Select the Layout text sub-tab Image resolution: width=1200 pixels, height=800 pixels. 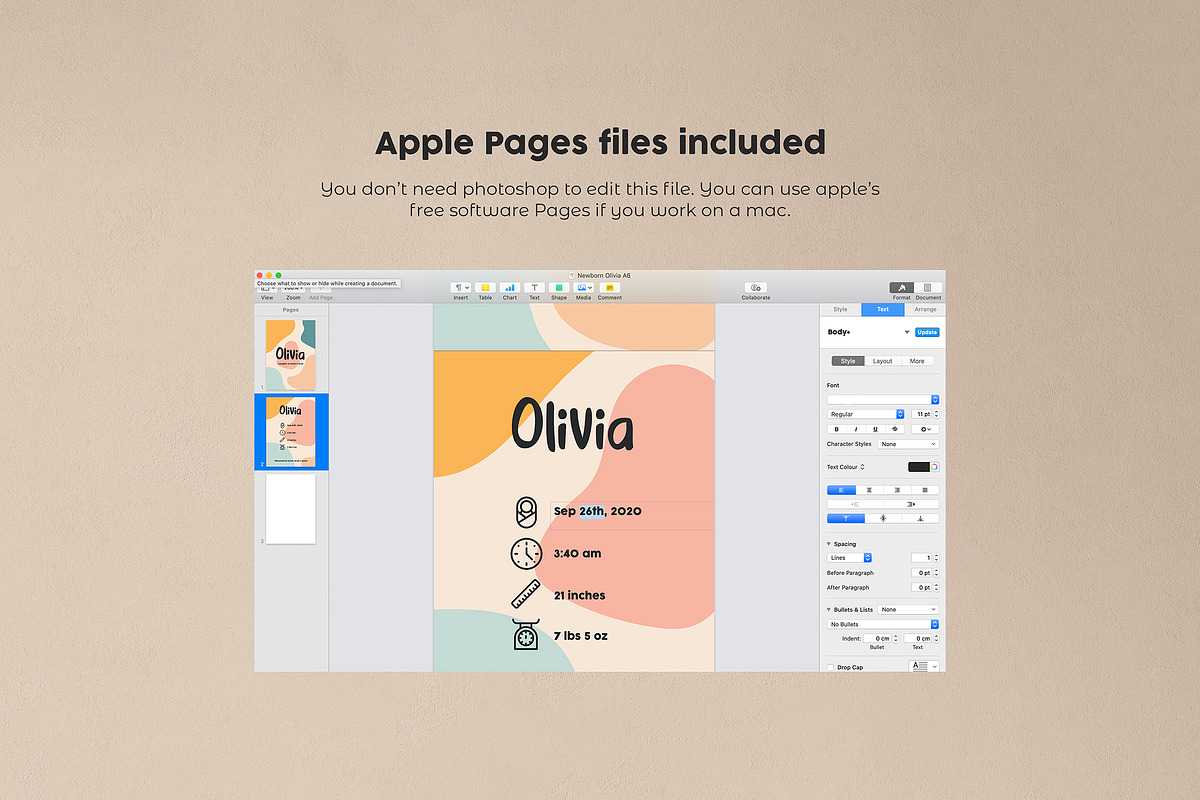click(883, 361)
